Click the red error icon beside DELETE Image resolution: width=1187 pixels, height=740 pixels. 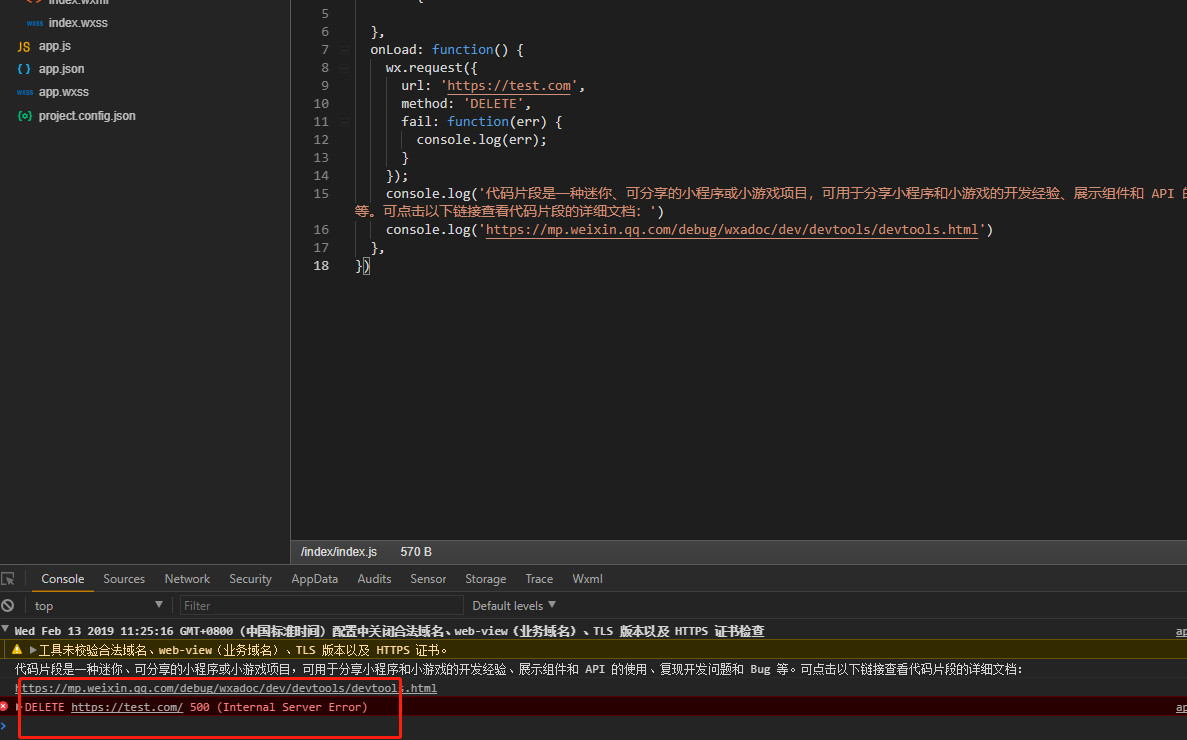(5, 707)
